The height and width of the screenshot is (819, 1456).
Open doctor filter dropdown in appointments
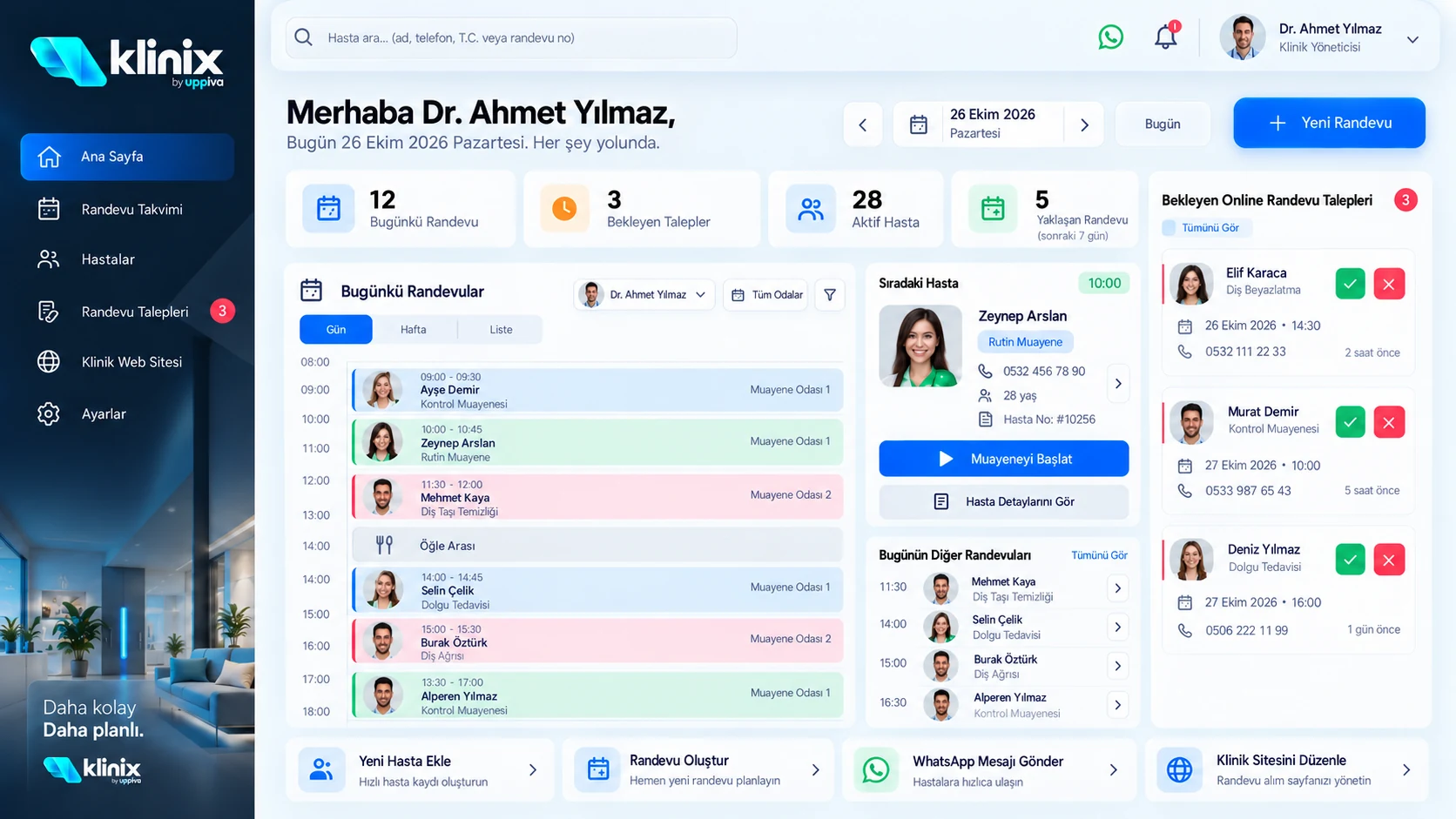click(x=644, y=295)
